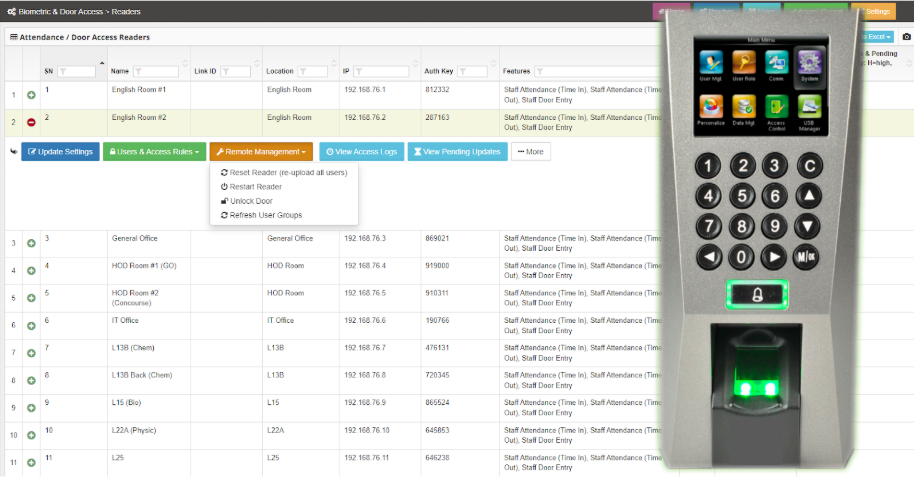914x481 pixels.
Task: Click the IP cell 192.168.76.9
Action: point(365,402)
